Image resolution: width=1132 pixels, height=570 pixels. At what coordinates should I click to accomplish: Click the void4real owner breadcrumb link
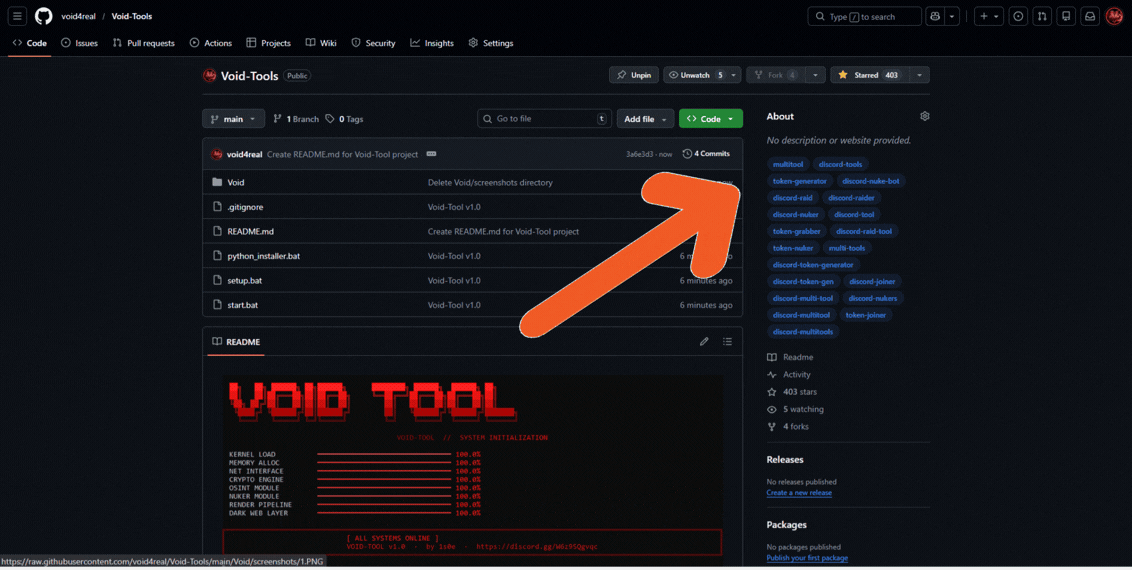pos(79,16)
